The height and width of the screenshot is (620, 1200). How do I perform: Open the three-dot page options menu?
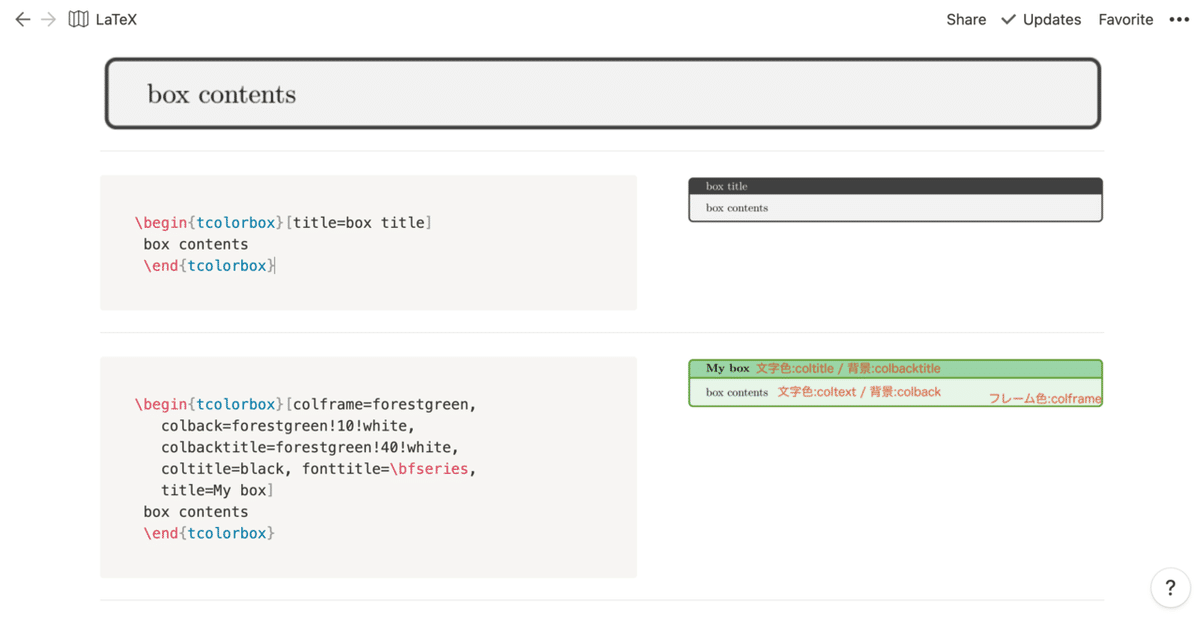[1179, 19]
